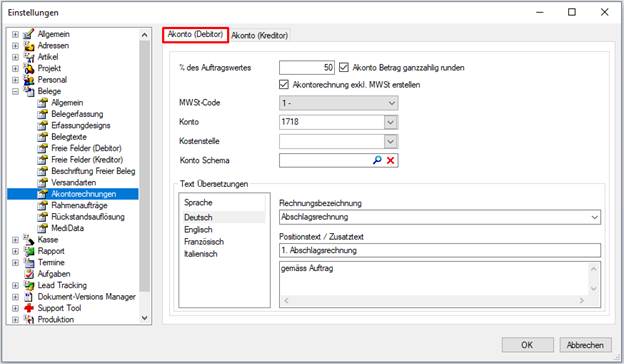Expand the Personal tree node

click(15, 80)
